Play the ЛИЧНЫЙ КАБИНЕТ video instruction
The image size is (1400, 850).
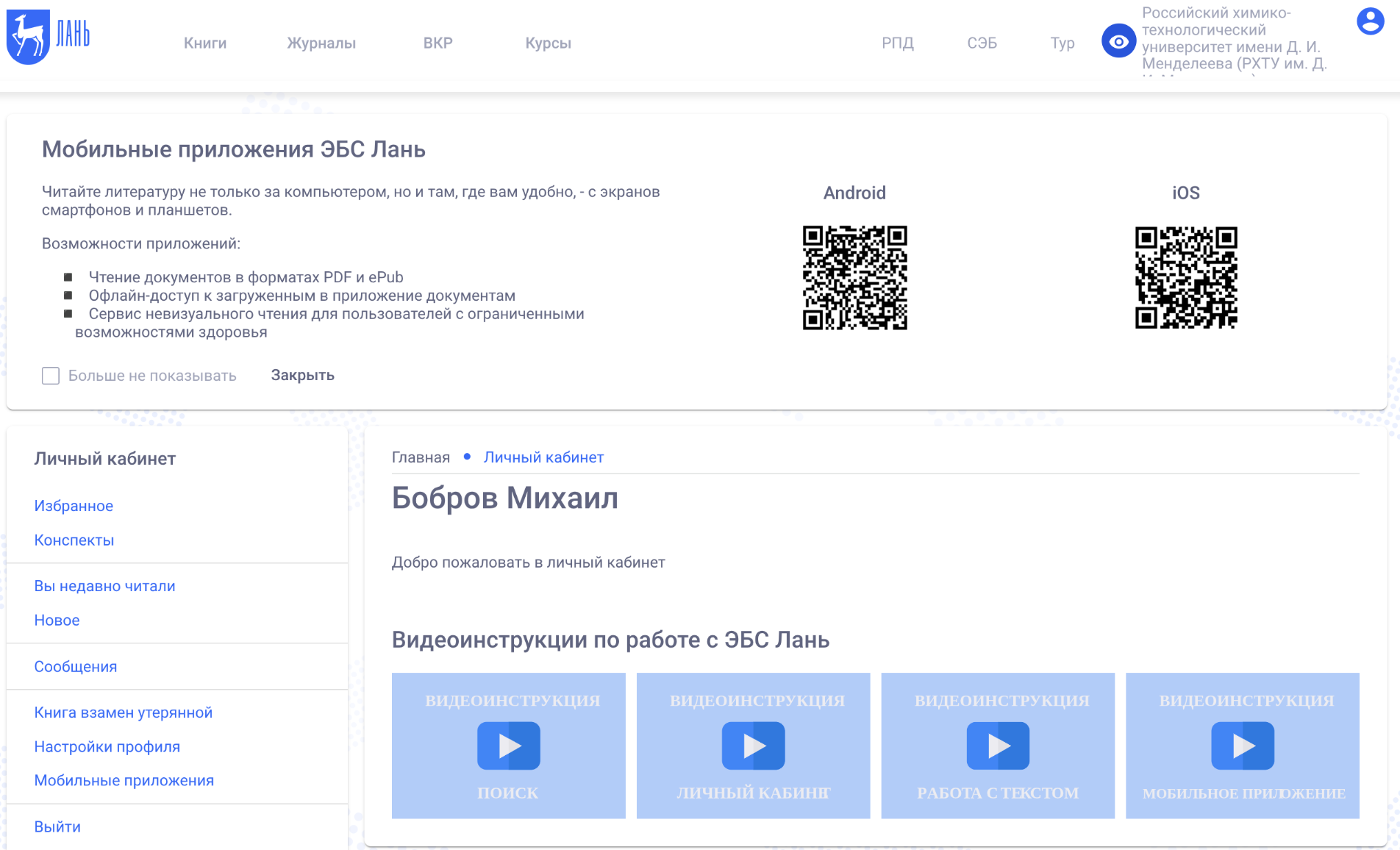(x=753, y=746)
